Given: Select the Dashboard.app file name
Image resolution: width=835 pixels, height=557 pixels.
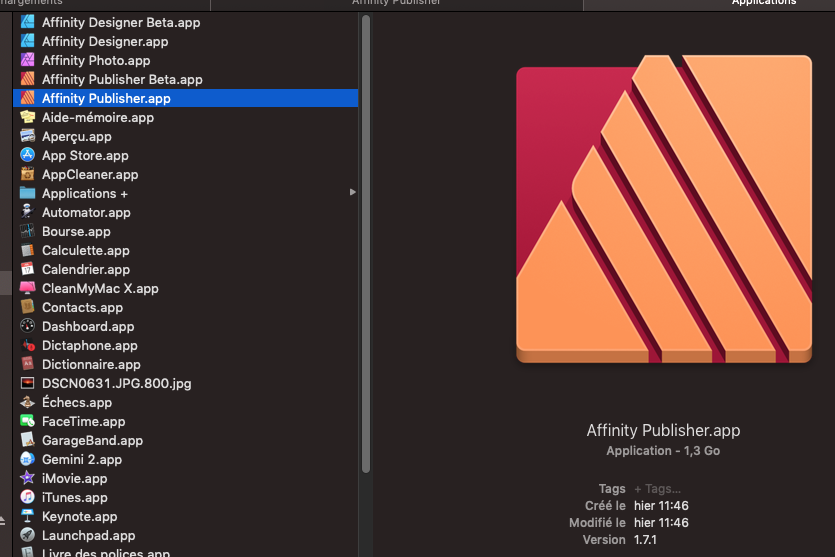Looking at the screenshot, I should pyautogui.click(x=88, y=326).
